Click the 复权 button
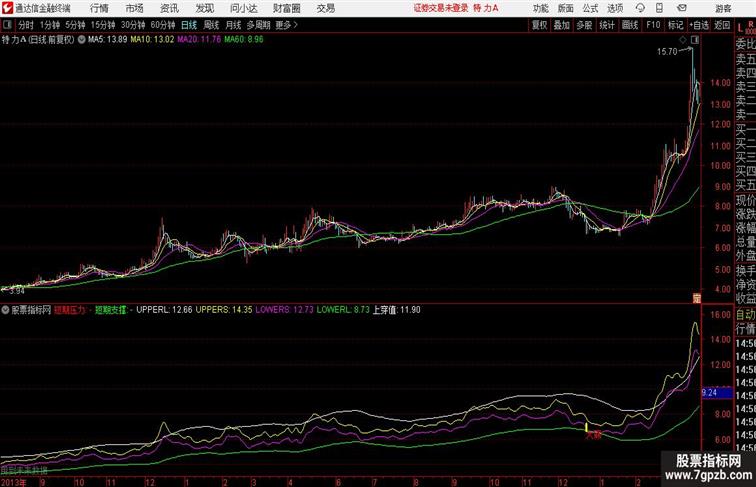 point(540,25)
